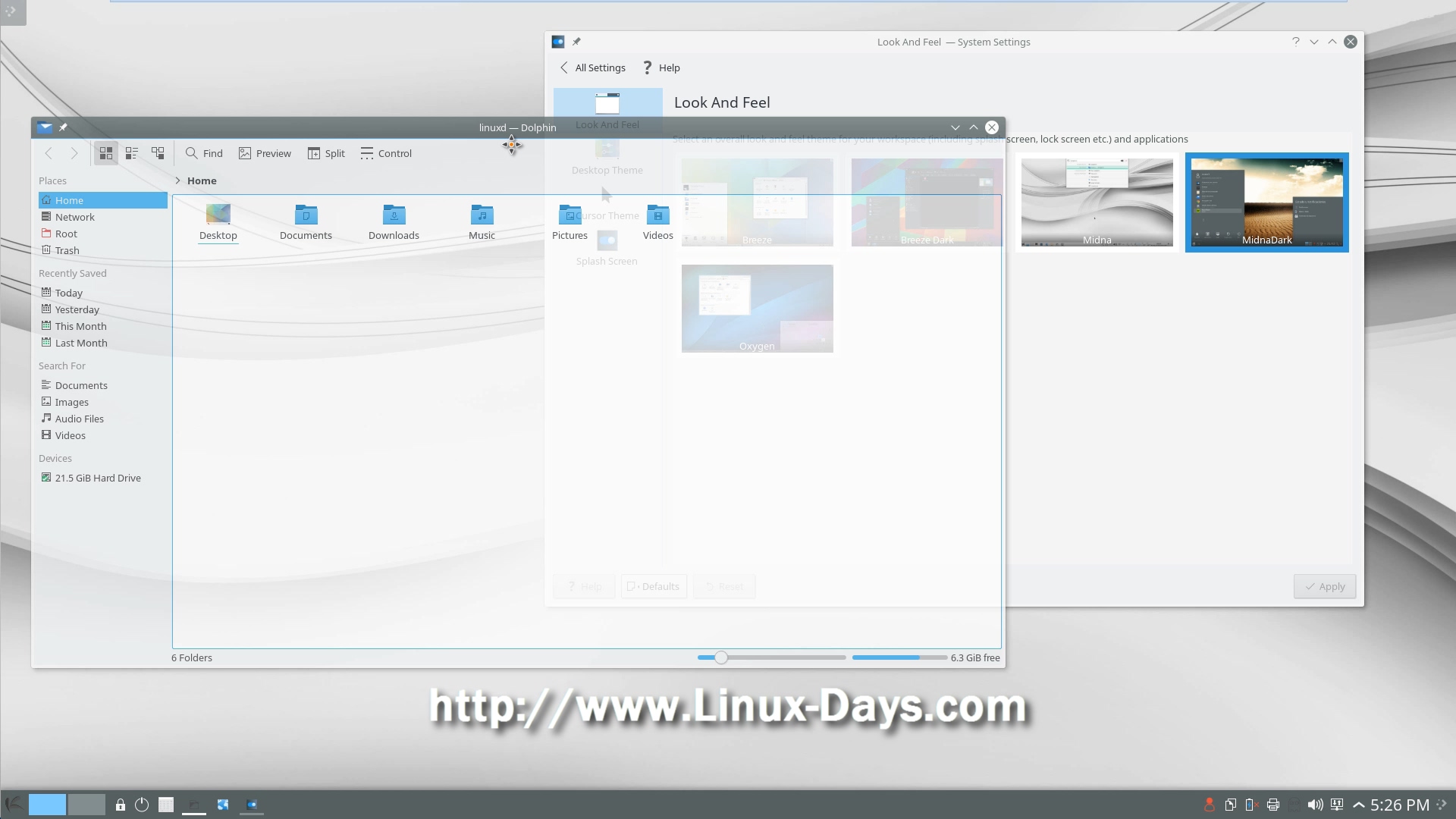Select Network in Places panel

point(103,217)
